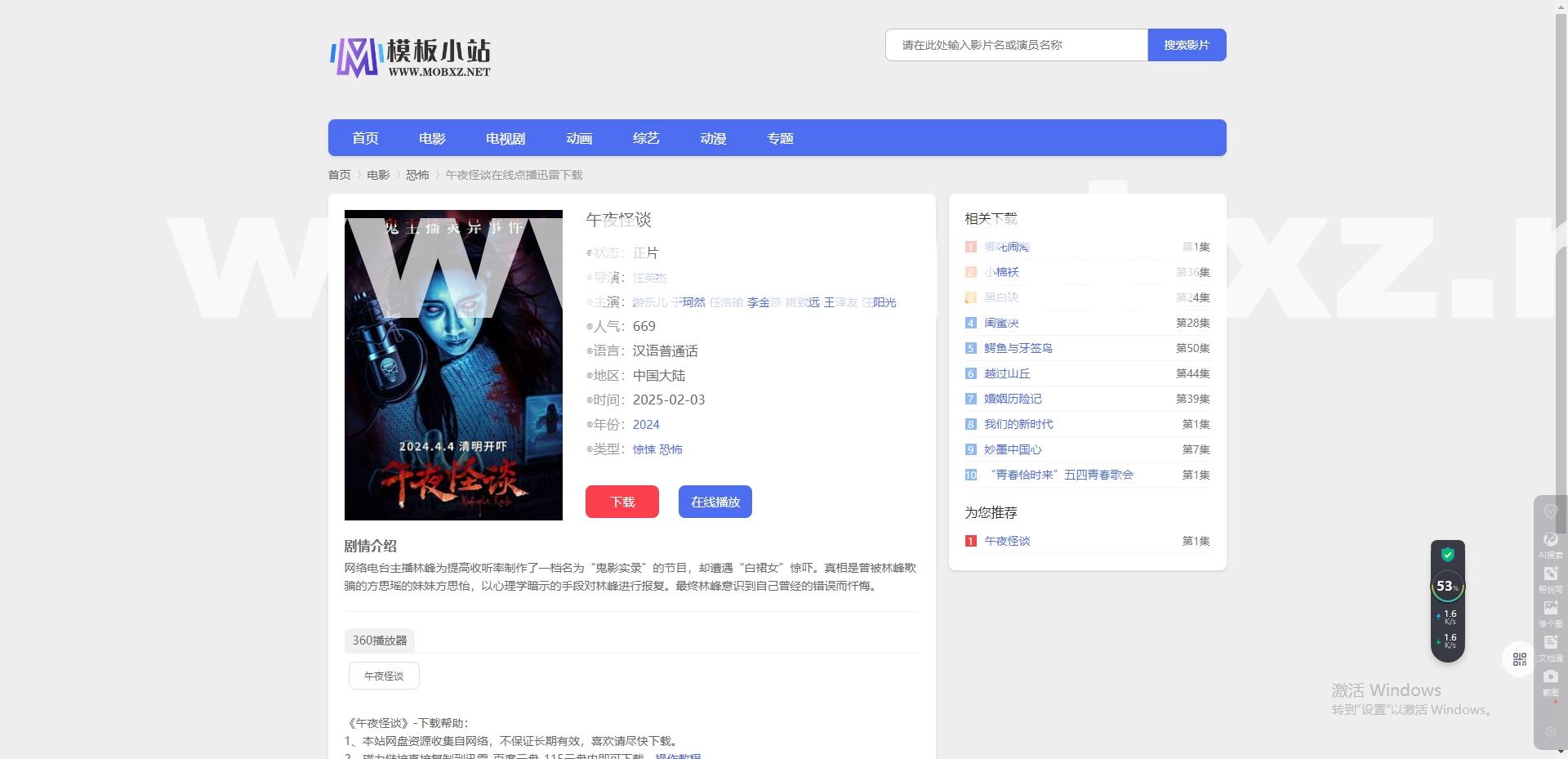This screenshot has width=1568, height=759.
Task: Click 第50集 episode text for 鳄鱼与牙签鸟
Action: pyautogui.click(x=1192, y=348)
